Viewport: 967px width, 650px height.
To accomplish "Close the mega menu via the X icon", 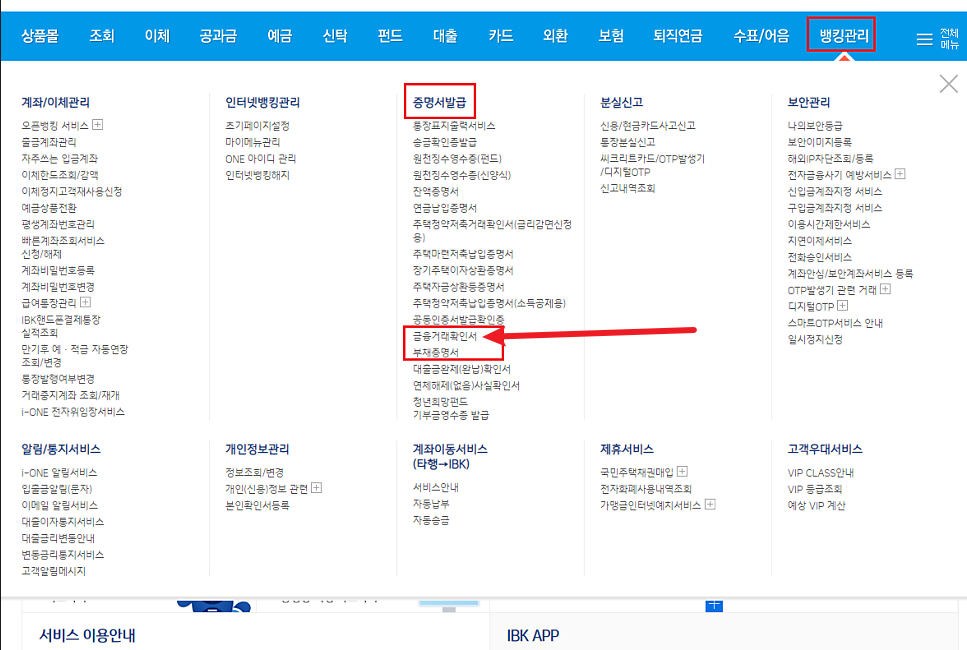I will (x=947, y=84).
